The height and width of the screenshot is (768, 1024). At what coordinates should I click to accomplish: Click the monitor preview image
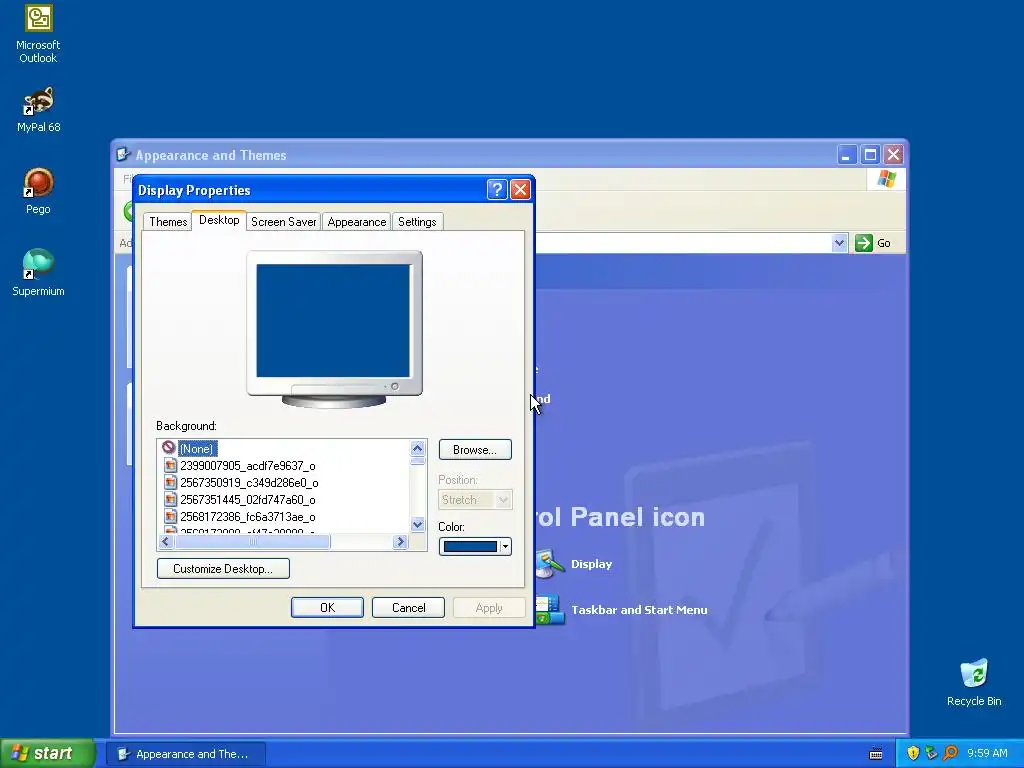coord(334,329)
